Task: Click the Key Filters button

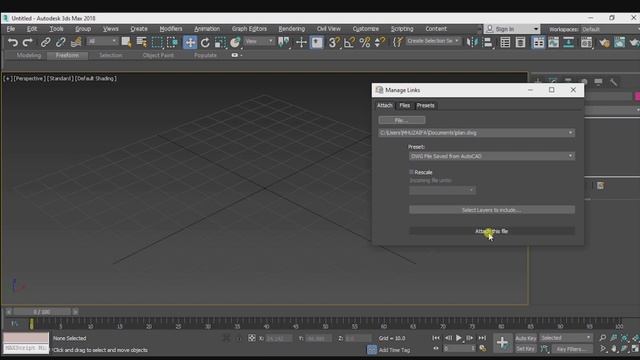Action: point(571,349)
